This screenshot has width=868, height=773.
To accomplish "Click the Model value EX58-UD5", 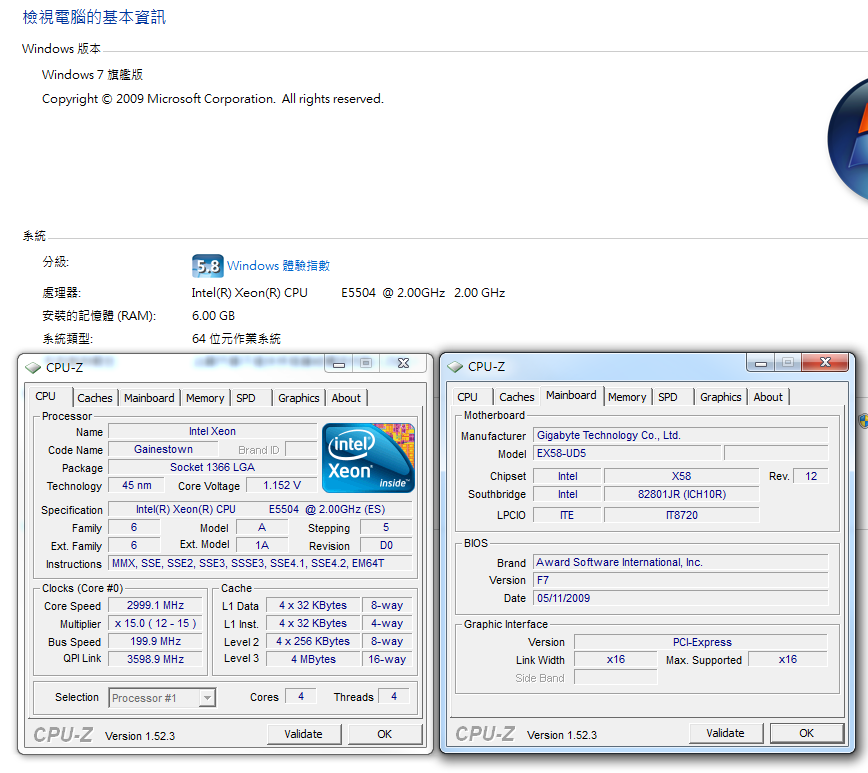I will click(627, 454).
